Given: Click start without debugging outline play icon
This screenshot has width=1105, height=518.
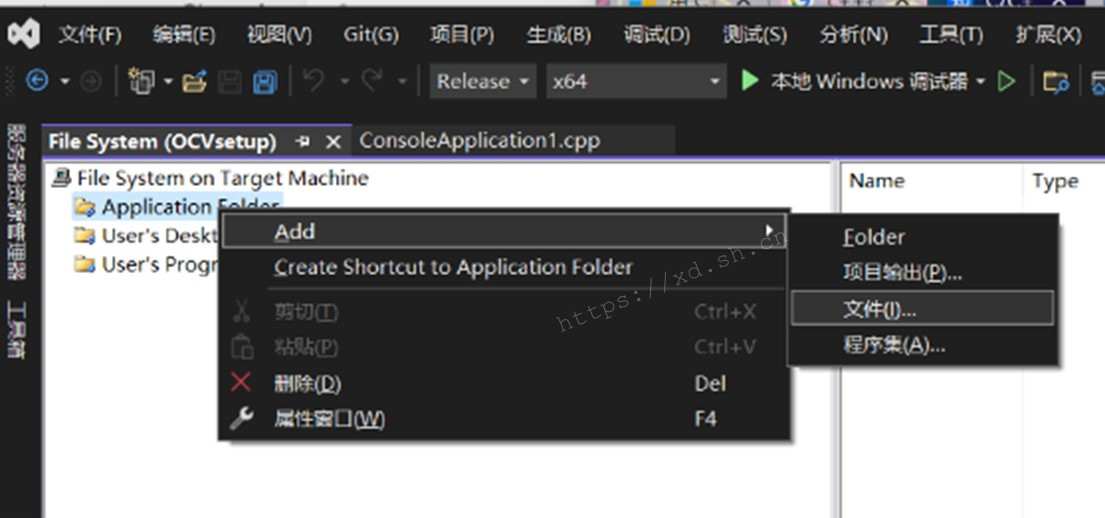Looking at the screenshot, I should (x=1006, y=82).
